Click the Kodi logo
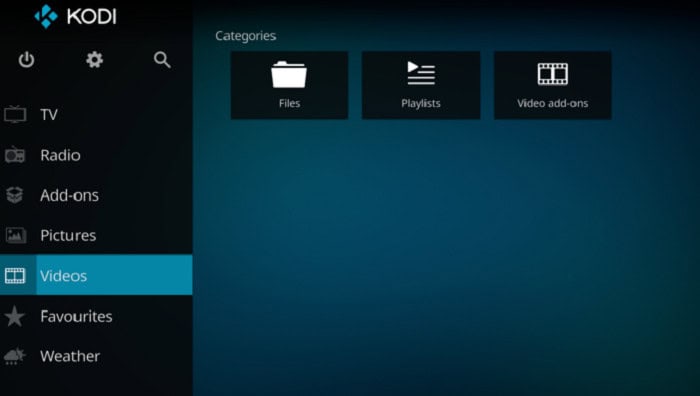The width and height of the screenshot is (700, 396). [x=46, y=17]
